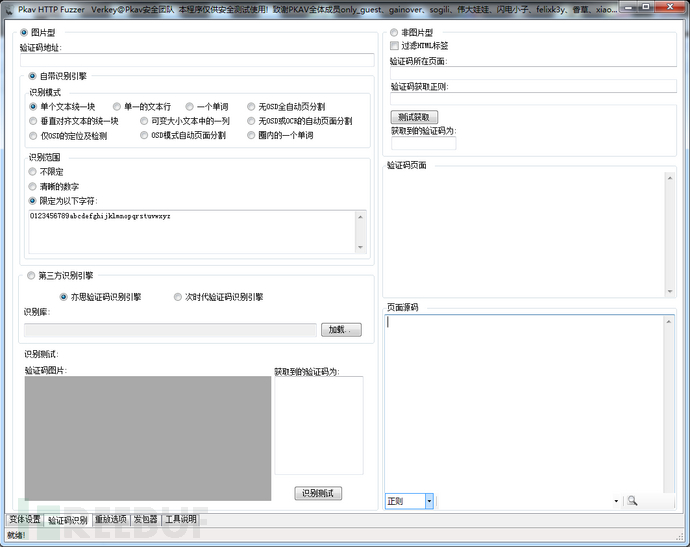Click the 加载.. button
Viewport: 690px width, 547px height.
[341, 330]
